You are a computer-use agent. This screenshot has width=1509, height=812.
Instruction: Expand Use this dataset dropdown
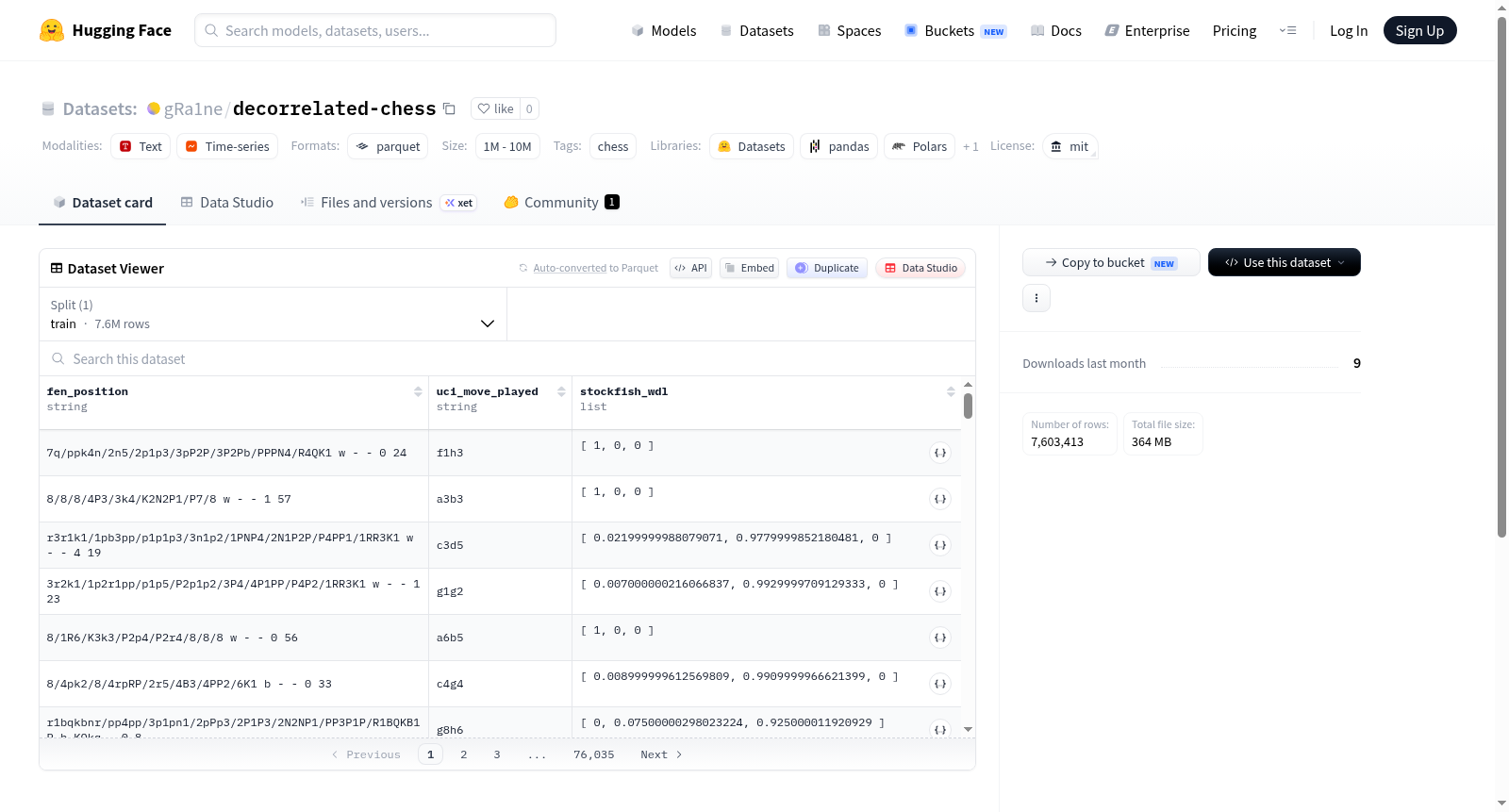coord(1285,262)
